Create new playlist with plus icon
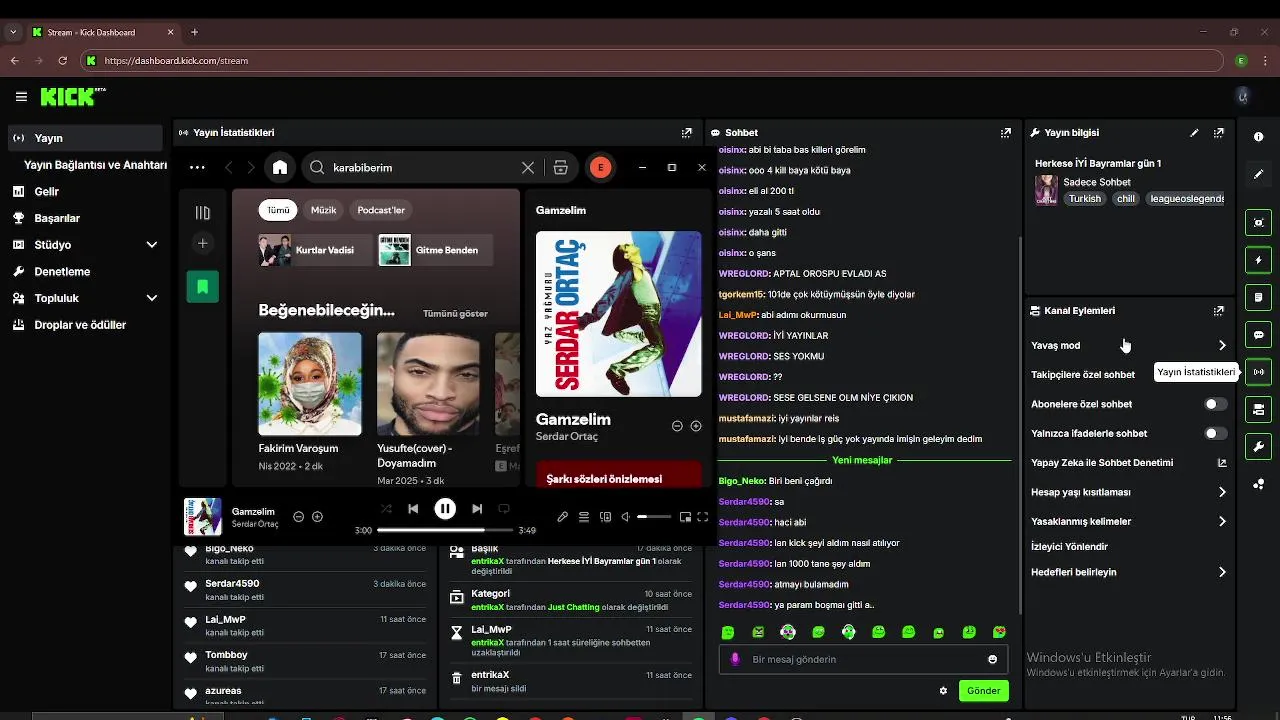 [202, 243]
